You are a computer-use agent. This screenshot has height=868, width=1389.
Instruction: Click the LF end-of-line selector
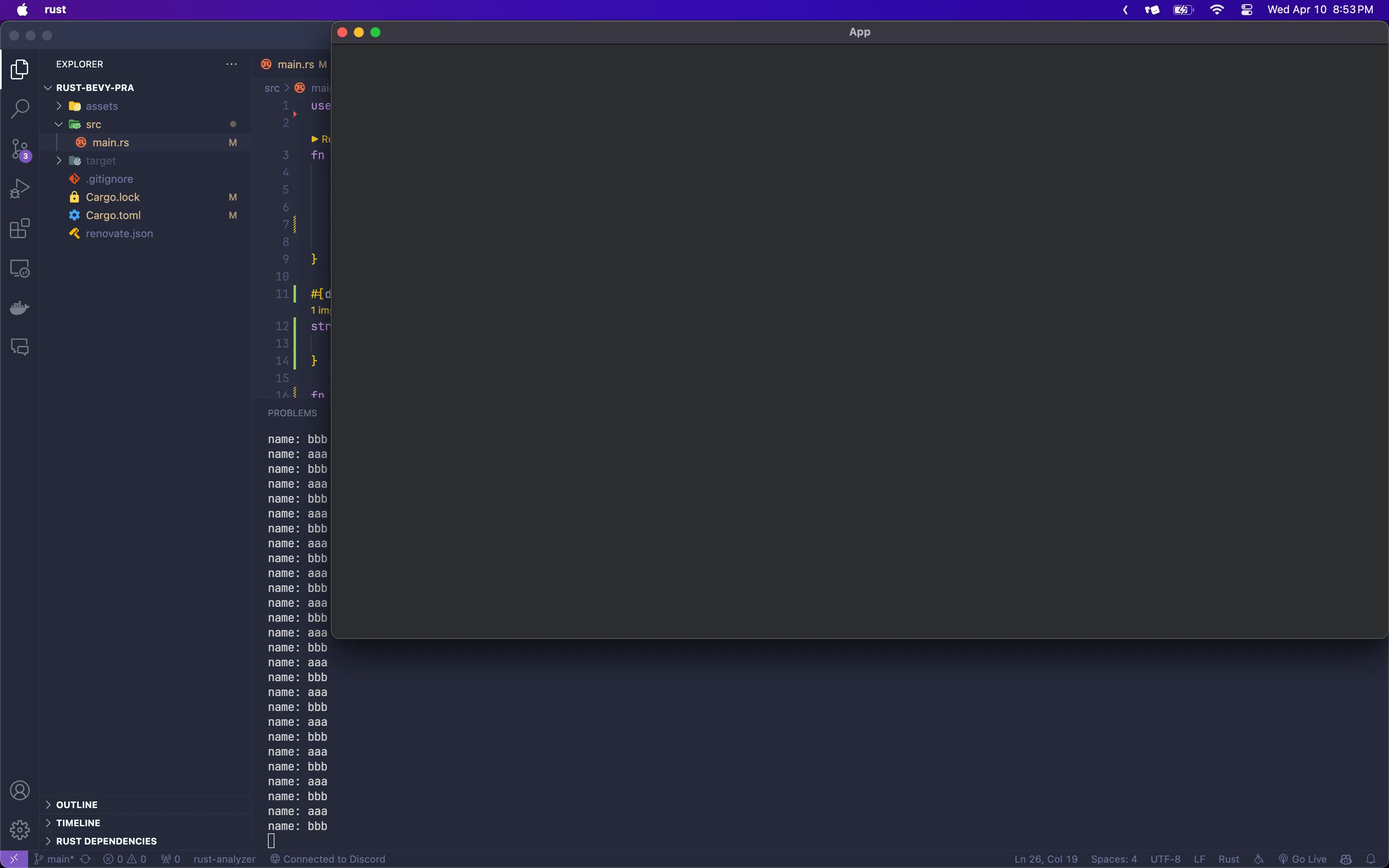(x=1199, y=859)
